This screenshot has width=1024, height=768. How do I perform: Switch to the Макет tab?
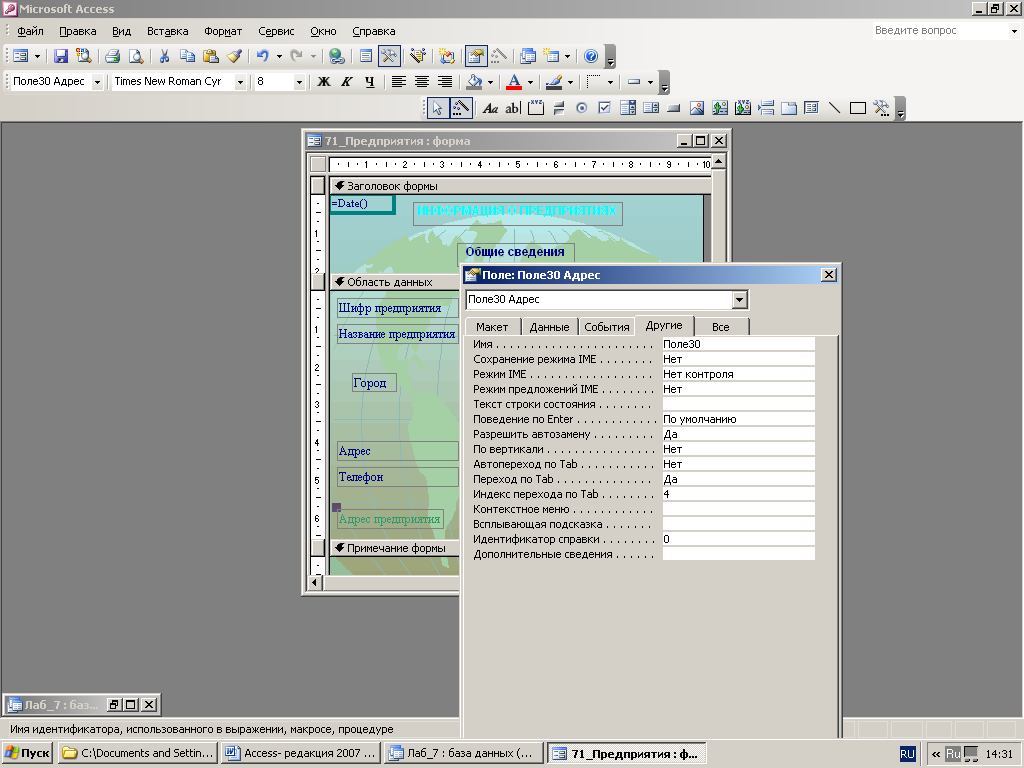(492, 327)
